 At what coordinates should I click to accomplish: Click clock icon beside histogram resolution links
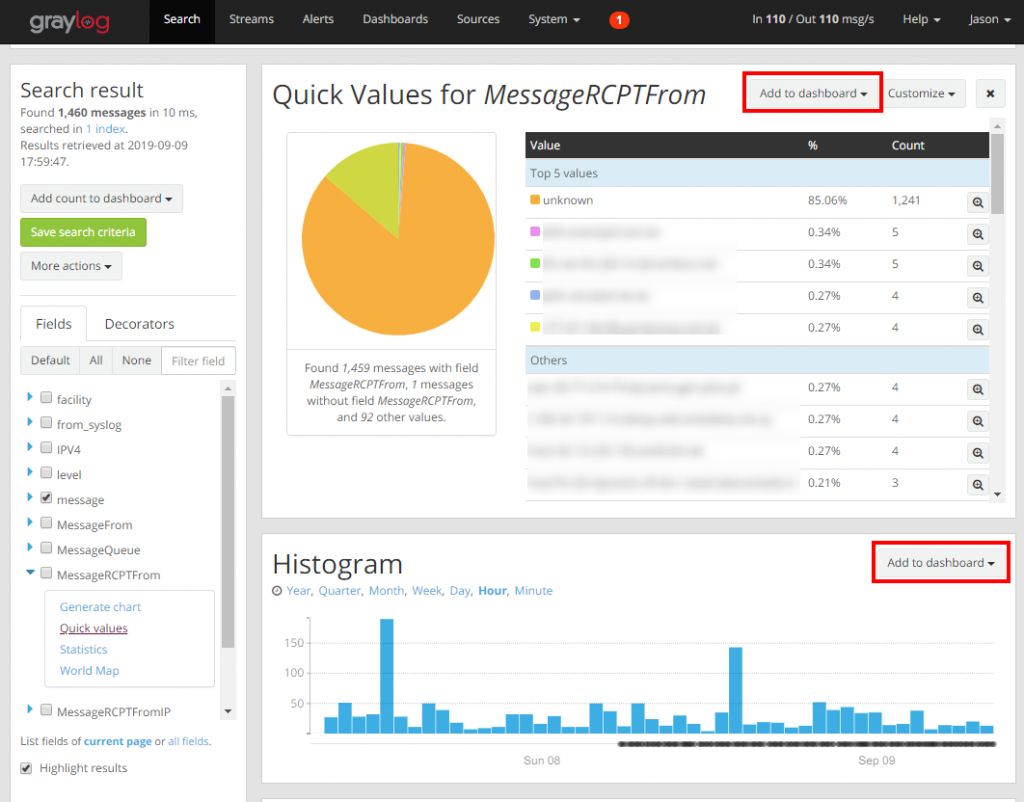point(277,590)
